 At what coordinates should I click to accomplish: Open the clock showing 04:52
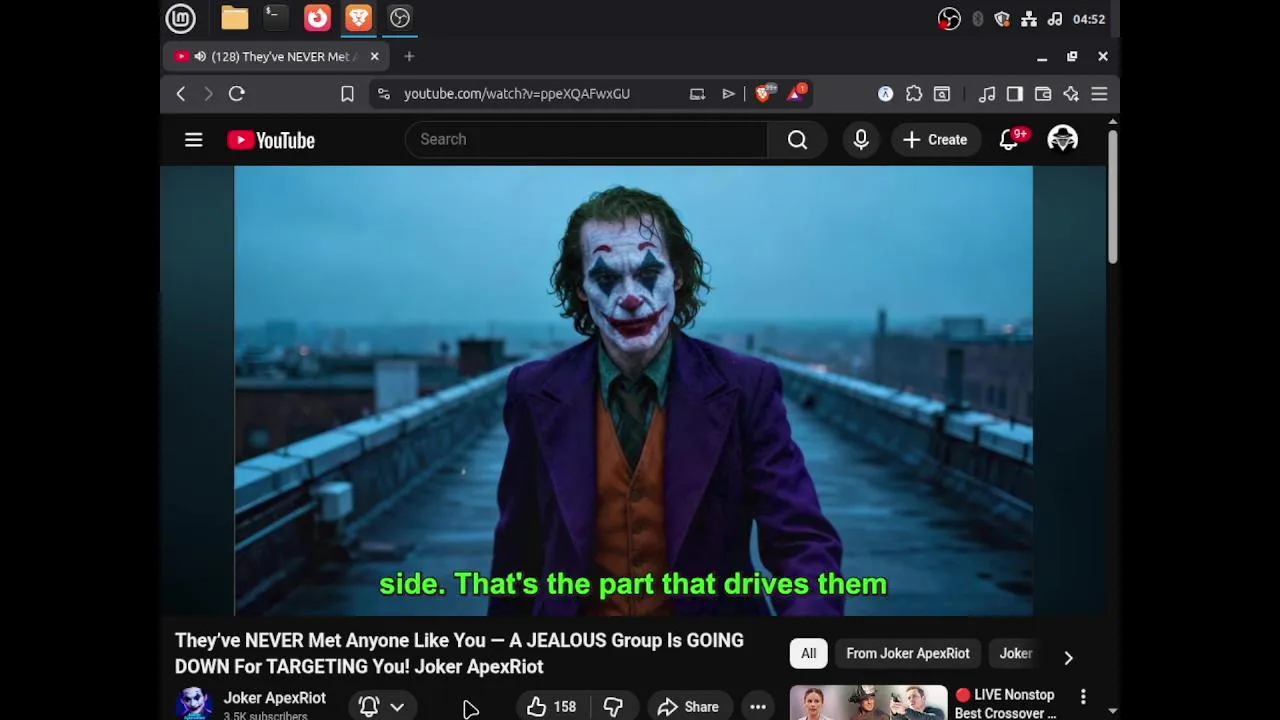1088,19
